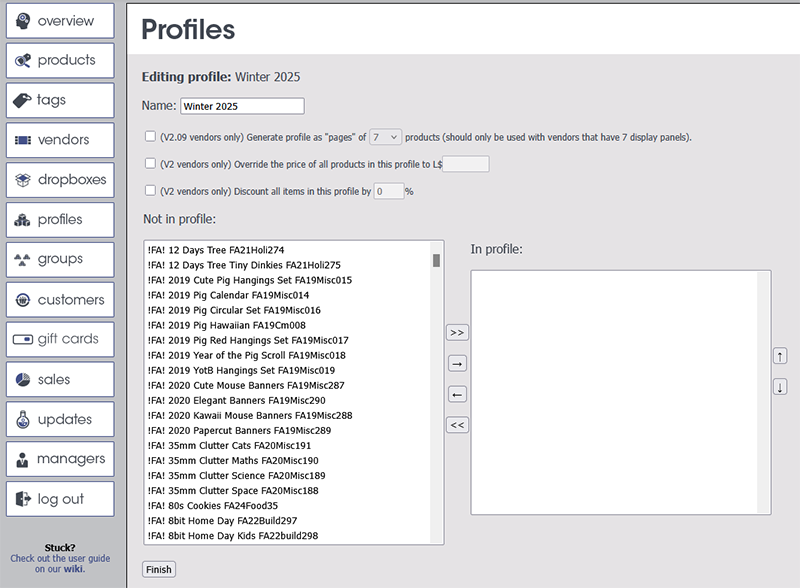Toggle override price of all products checkbox

coord(150,163)
